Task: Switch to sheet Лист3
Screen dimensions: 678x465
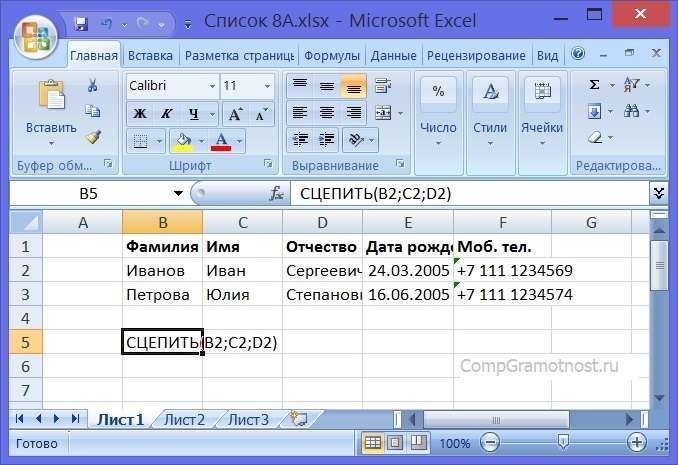Action: (248, 420)
